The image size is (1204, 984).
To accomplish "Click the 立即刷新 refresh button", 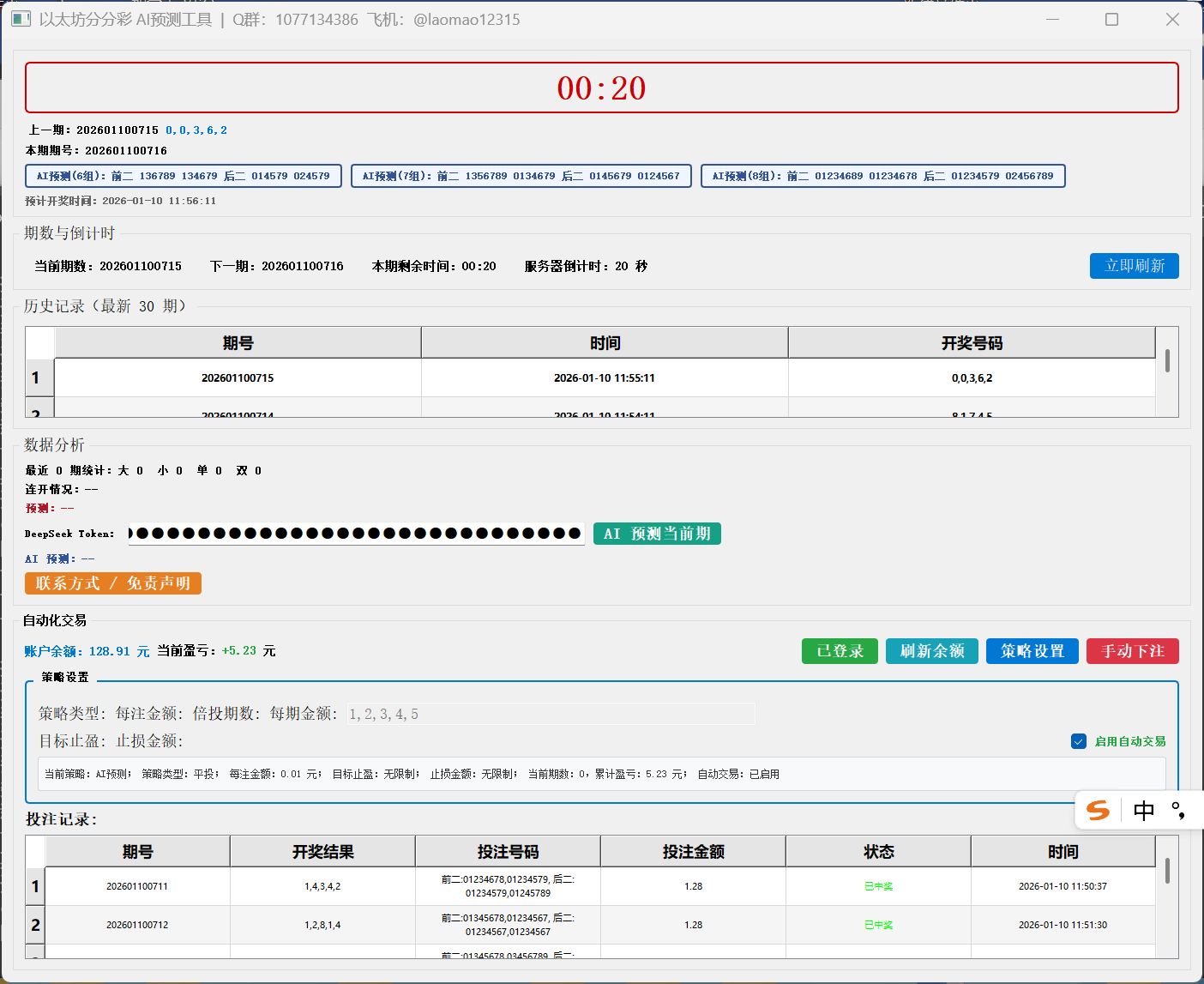I will (x=1134, y=266).
